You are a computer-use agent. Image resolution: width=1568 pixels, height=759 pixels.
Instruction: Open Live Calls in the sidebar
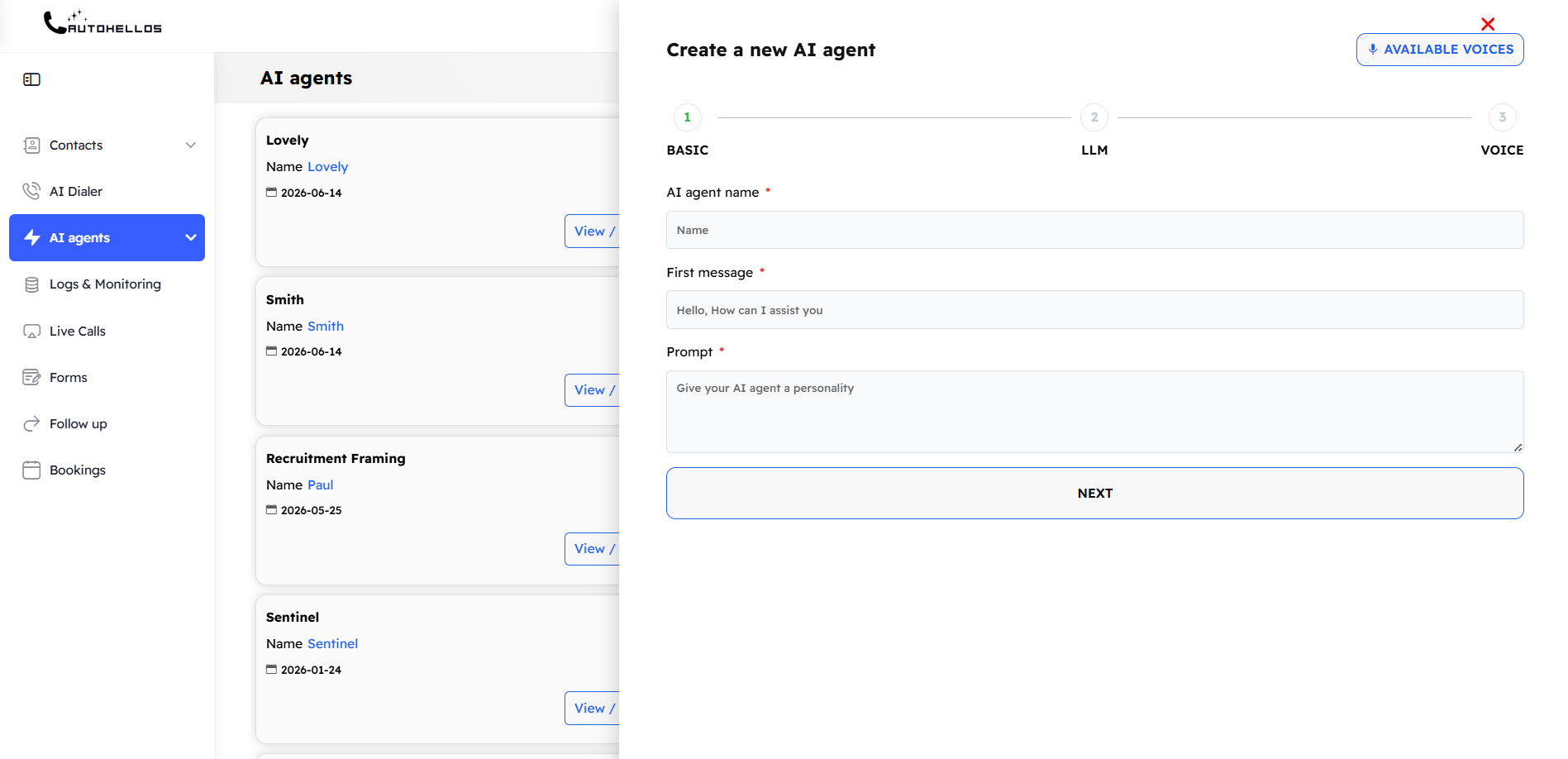point(107,331)
